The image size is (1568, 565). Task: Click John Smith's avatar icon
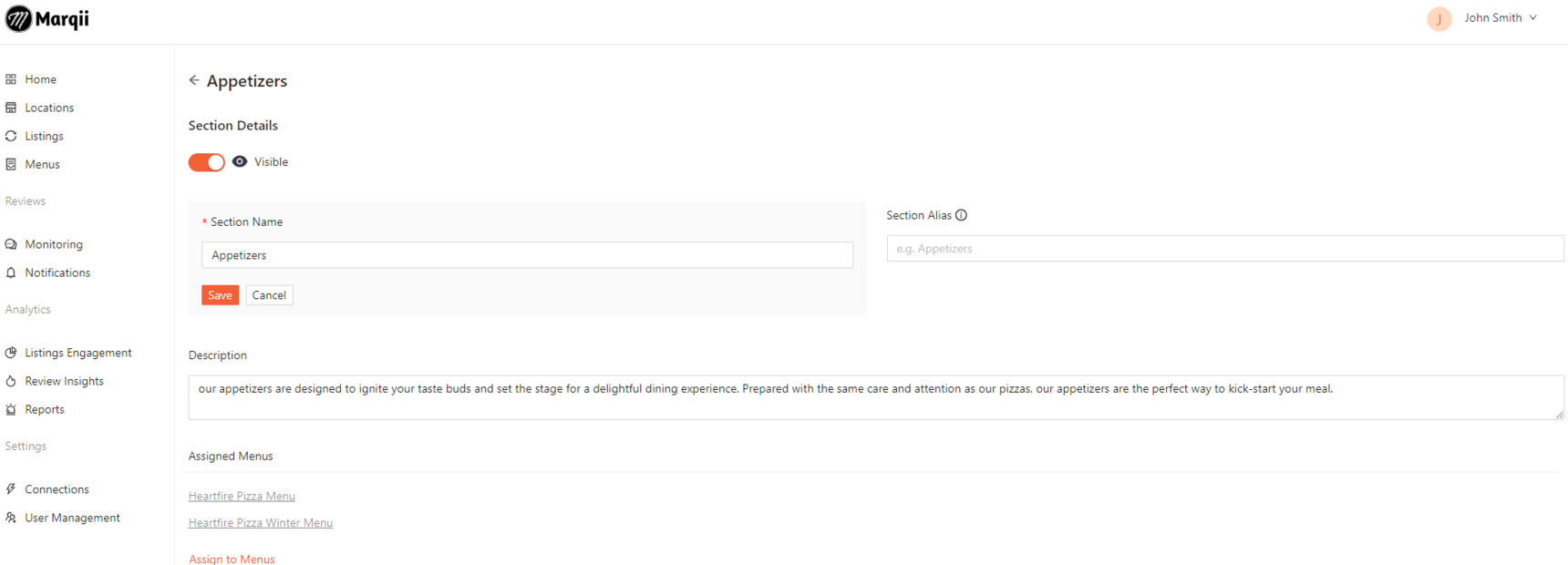pos(1439,18)
